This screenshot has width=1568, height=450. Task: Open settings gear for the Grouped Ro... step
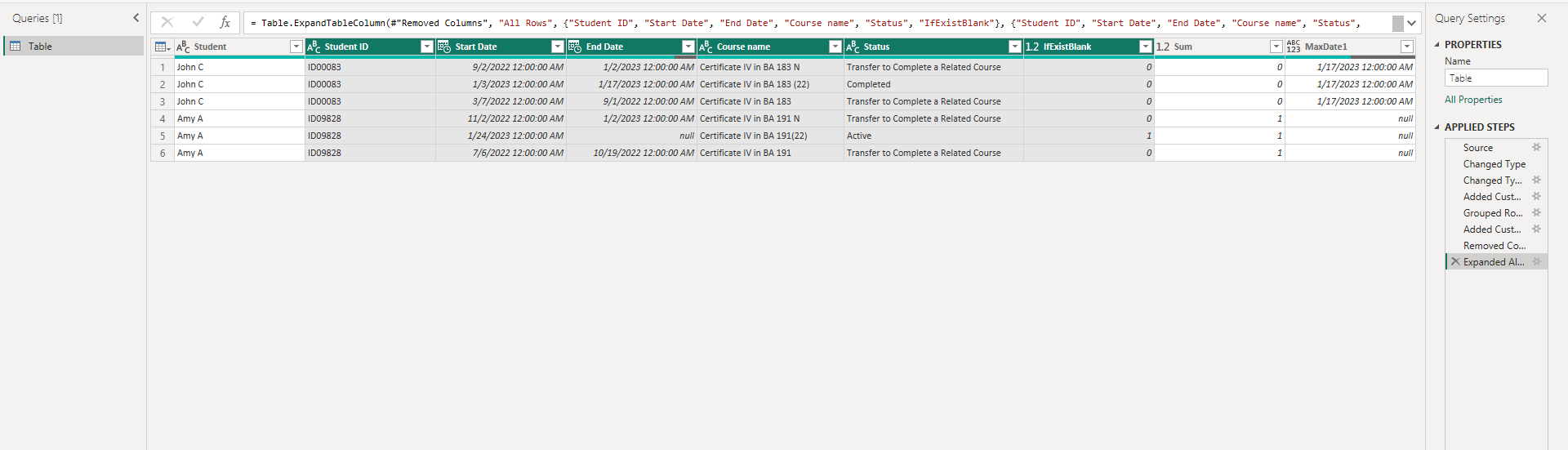tap(1536, 213)
